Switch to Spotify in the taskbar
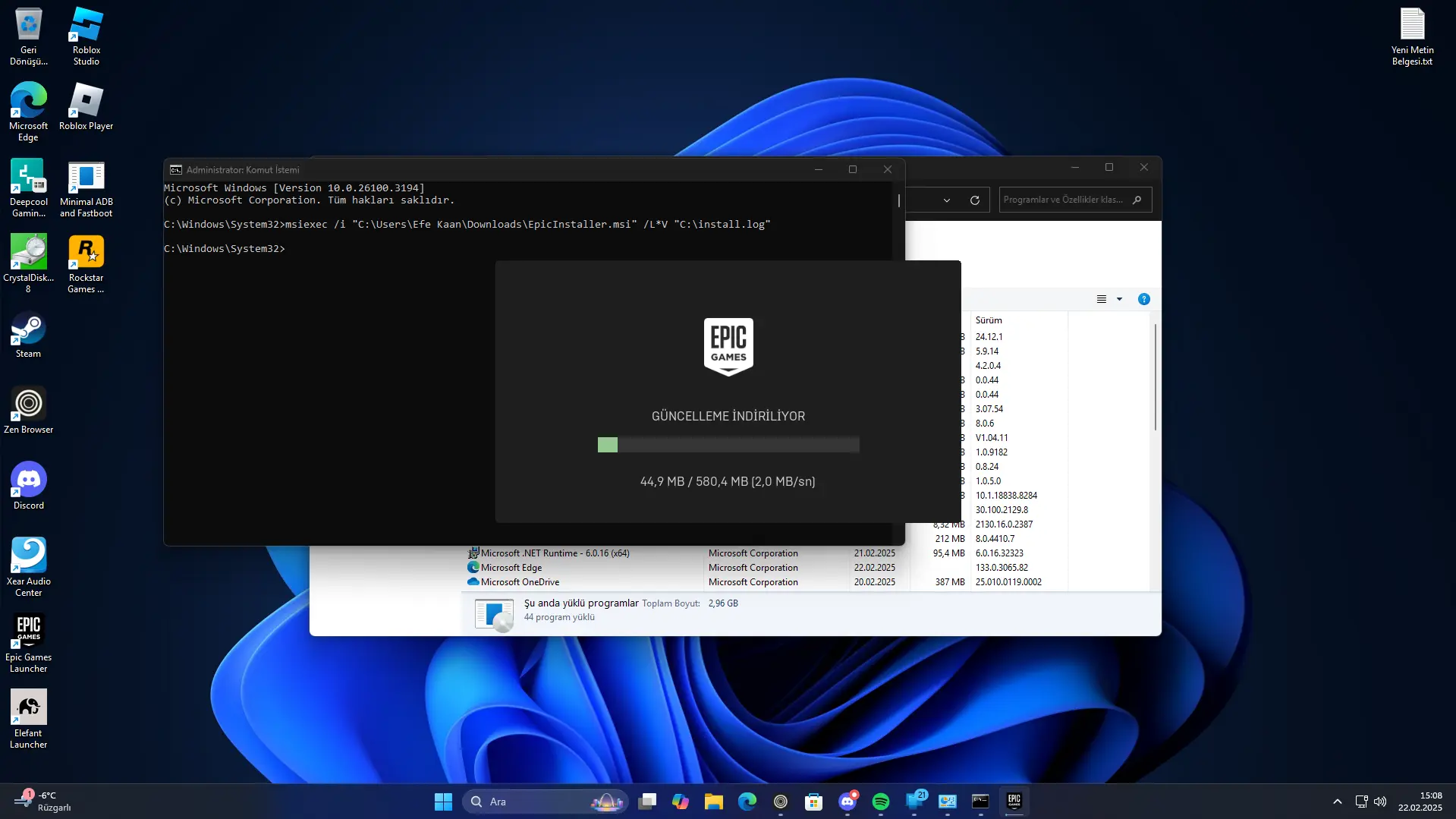The width and height of the screenshot is (1456, 819). coord(881,802)
